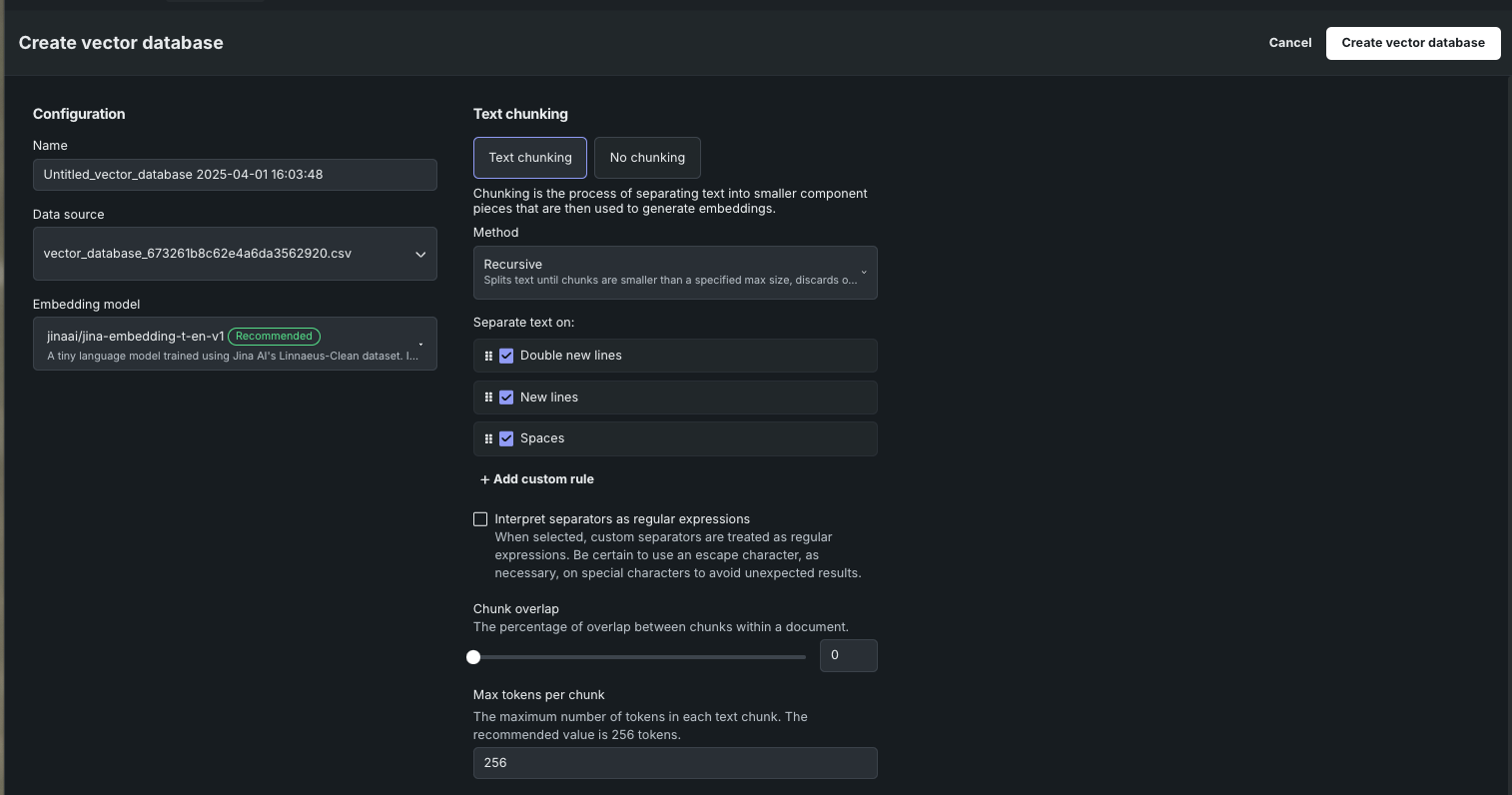This screenshot has height=795, width=1512.
Task: Click Add custom rule
Action: tap(537, 479)
